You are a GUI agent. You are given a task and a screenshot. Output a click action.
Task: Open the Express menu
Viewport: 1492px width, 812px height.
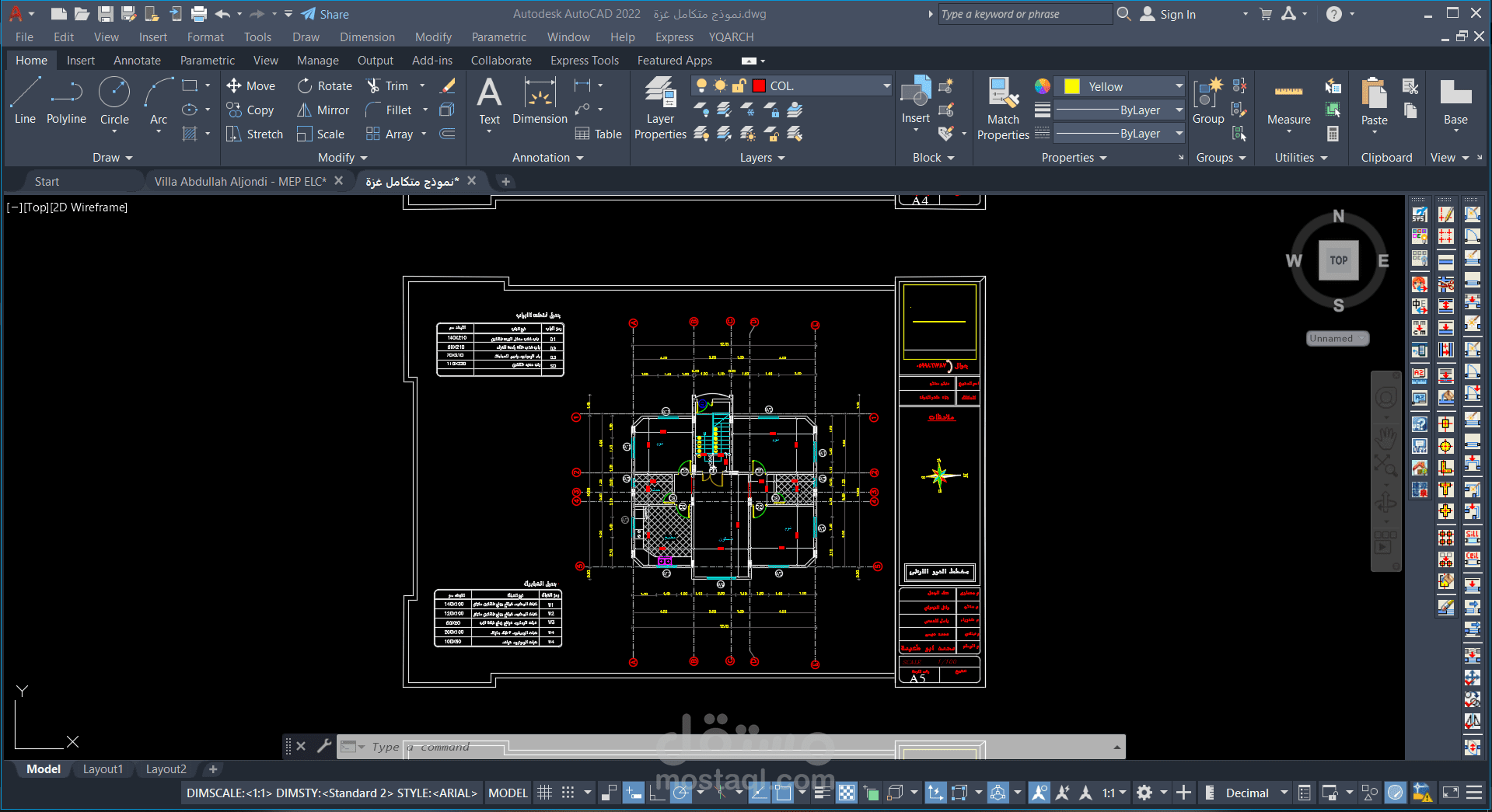click(x=674, y=37)
